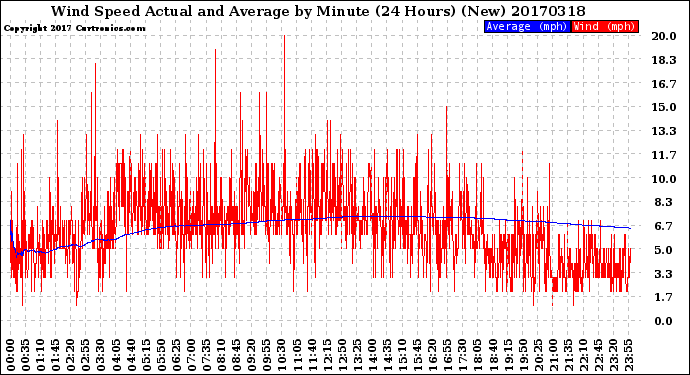Click the 3.3 y-axis label

point(664,274)
